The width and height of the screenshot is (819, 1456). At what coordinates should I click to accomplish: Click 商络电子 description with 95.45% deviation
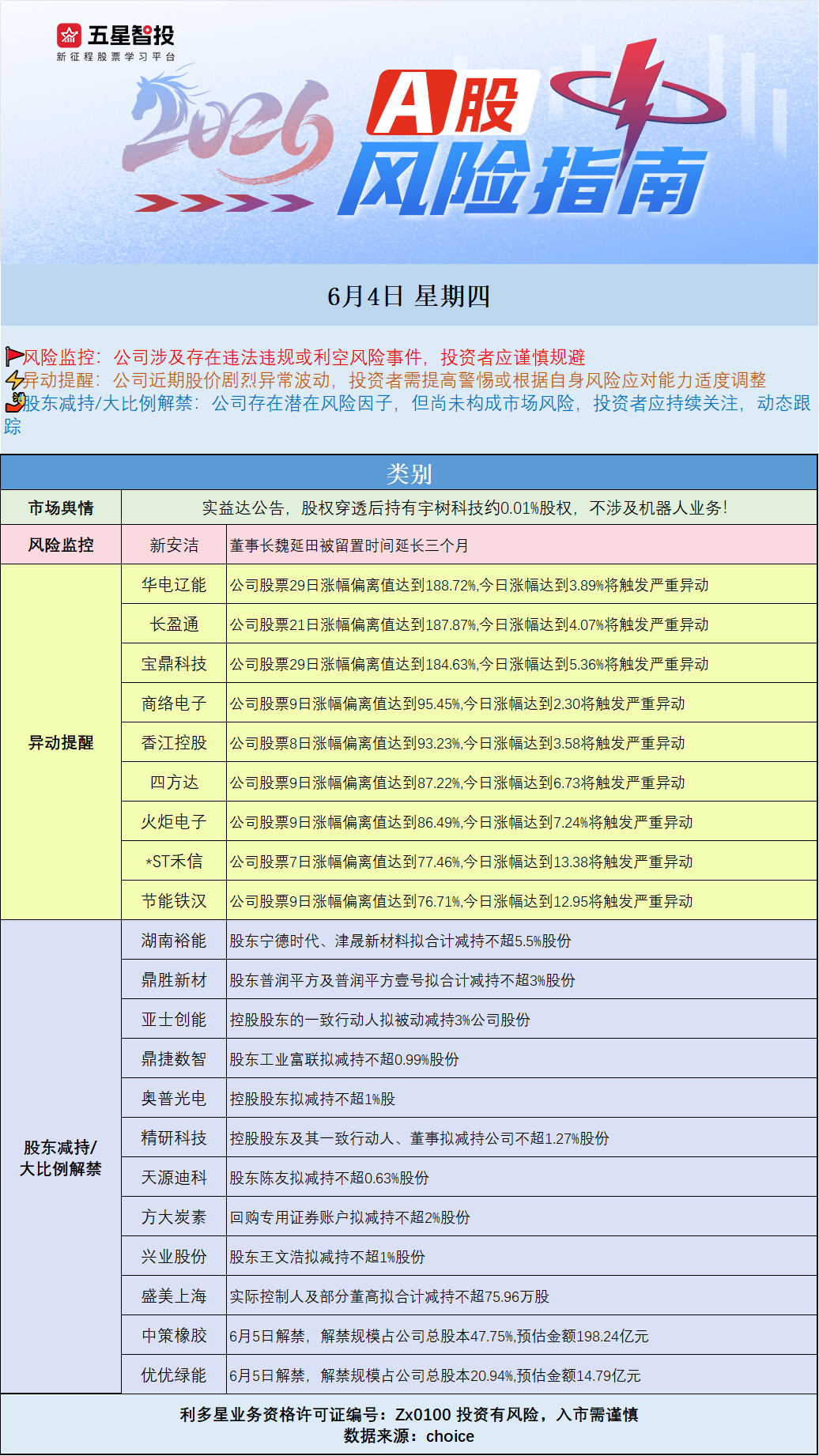(x=457, y=703)
